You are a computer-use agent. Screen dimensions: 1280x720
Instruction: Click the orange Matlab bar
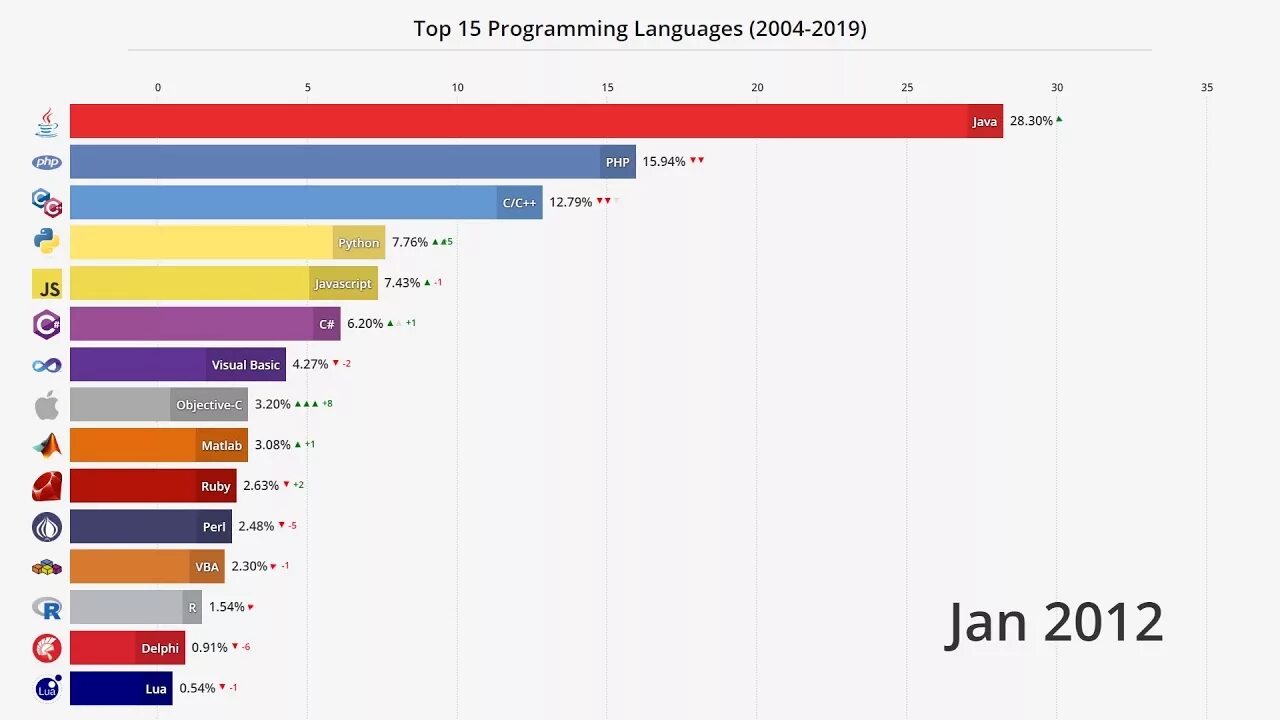[x=159, y=445]
